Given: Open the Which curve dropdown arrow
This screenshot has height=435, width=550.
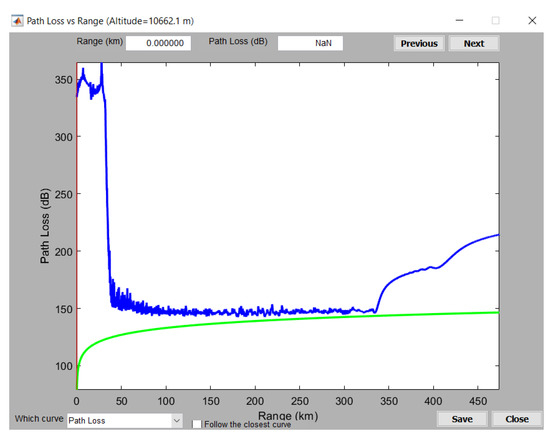Looking at the screenshot, I should click(177, 420).
